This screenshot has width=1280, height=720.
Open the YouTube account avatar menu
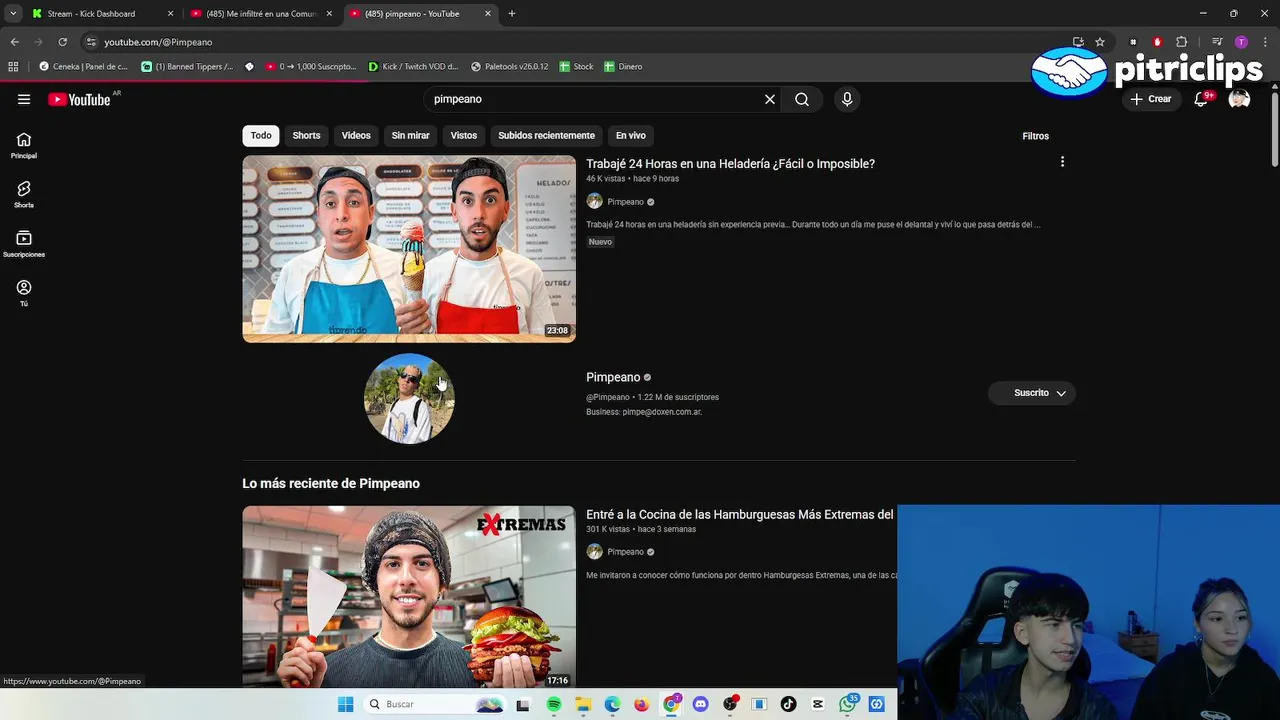pyautogui.click(x=1239, y=99)
